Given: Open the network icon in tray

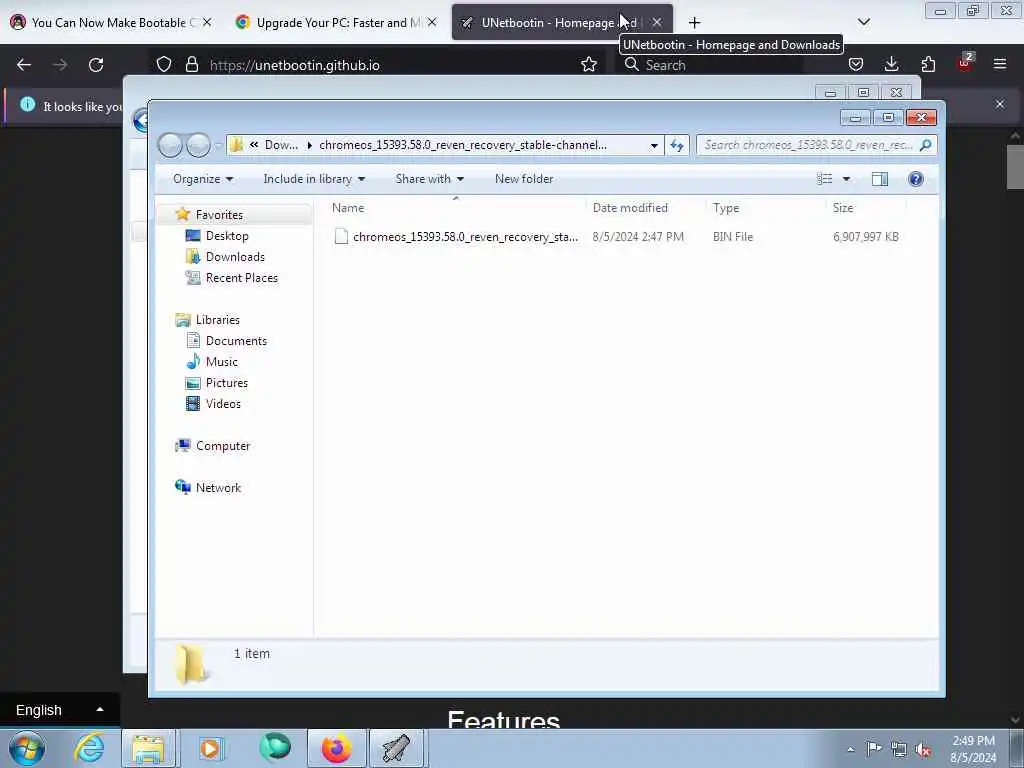Looking at the screenshot, I should 899,749.
